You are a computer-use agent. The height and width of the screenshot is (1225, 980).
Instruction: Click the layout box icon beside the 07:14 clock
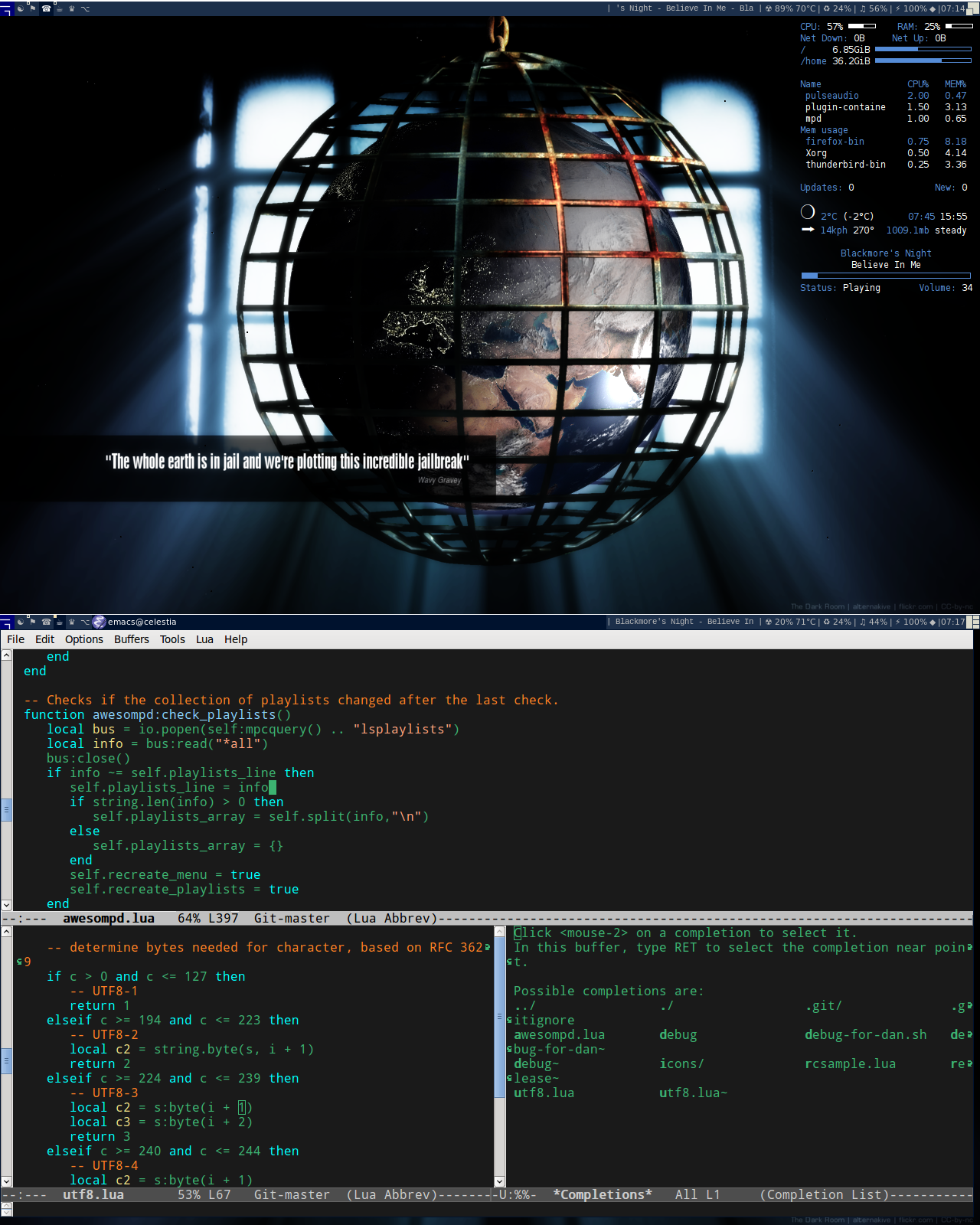[x=973, y=8]
